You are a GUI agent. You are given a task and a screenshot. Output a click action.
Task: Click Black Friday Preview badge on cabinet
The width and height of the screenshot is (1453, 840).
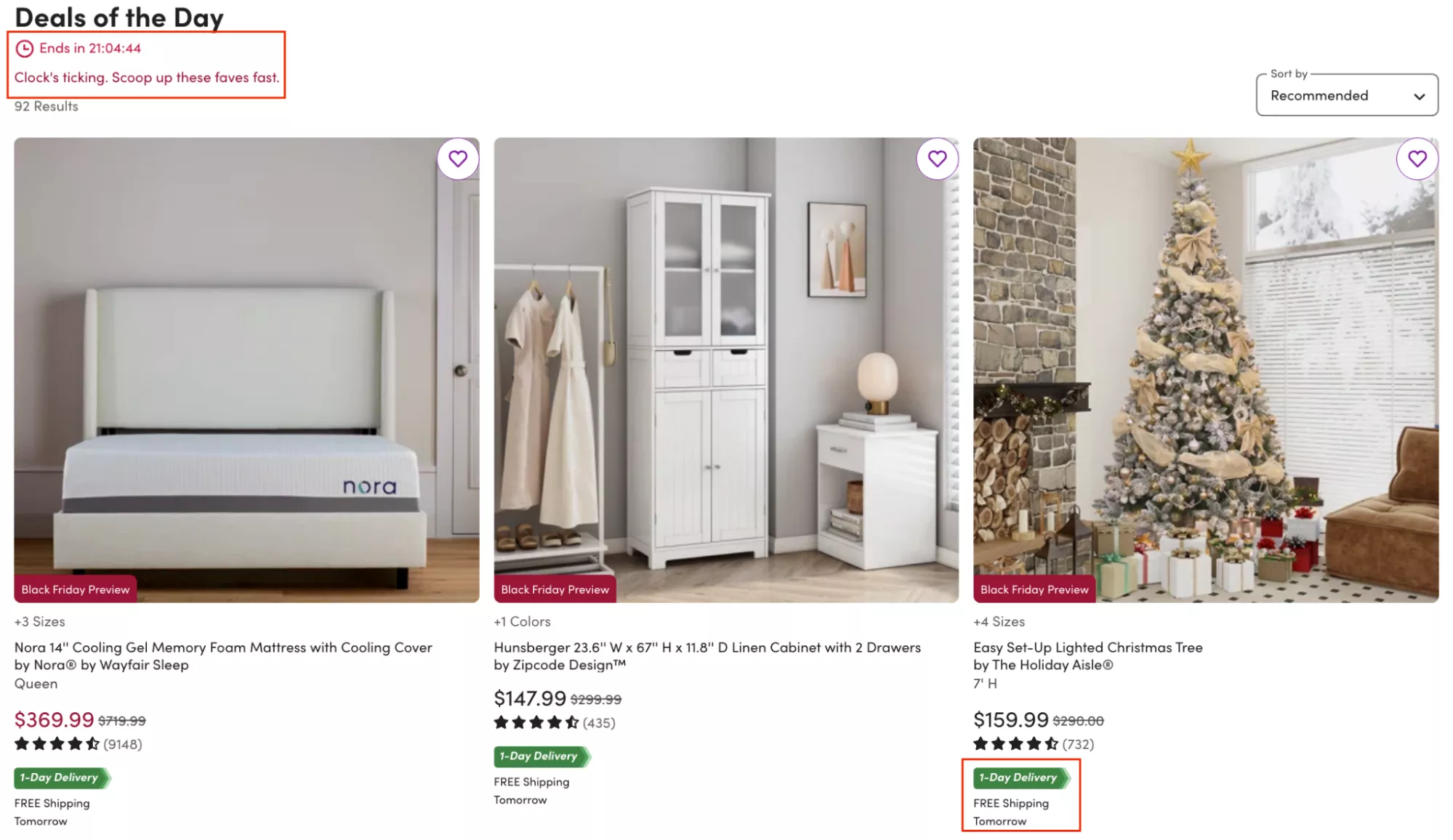pyautogui.click(x=555, y=589)
